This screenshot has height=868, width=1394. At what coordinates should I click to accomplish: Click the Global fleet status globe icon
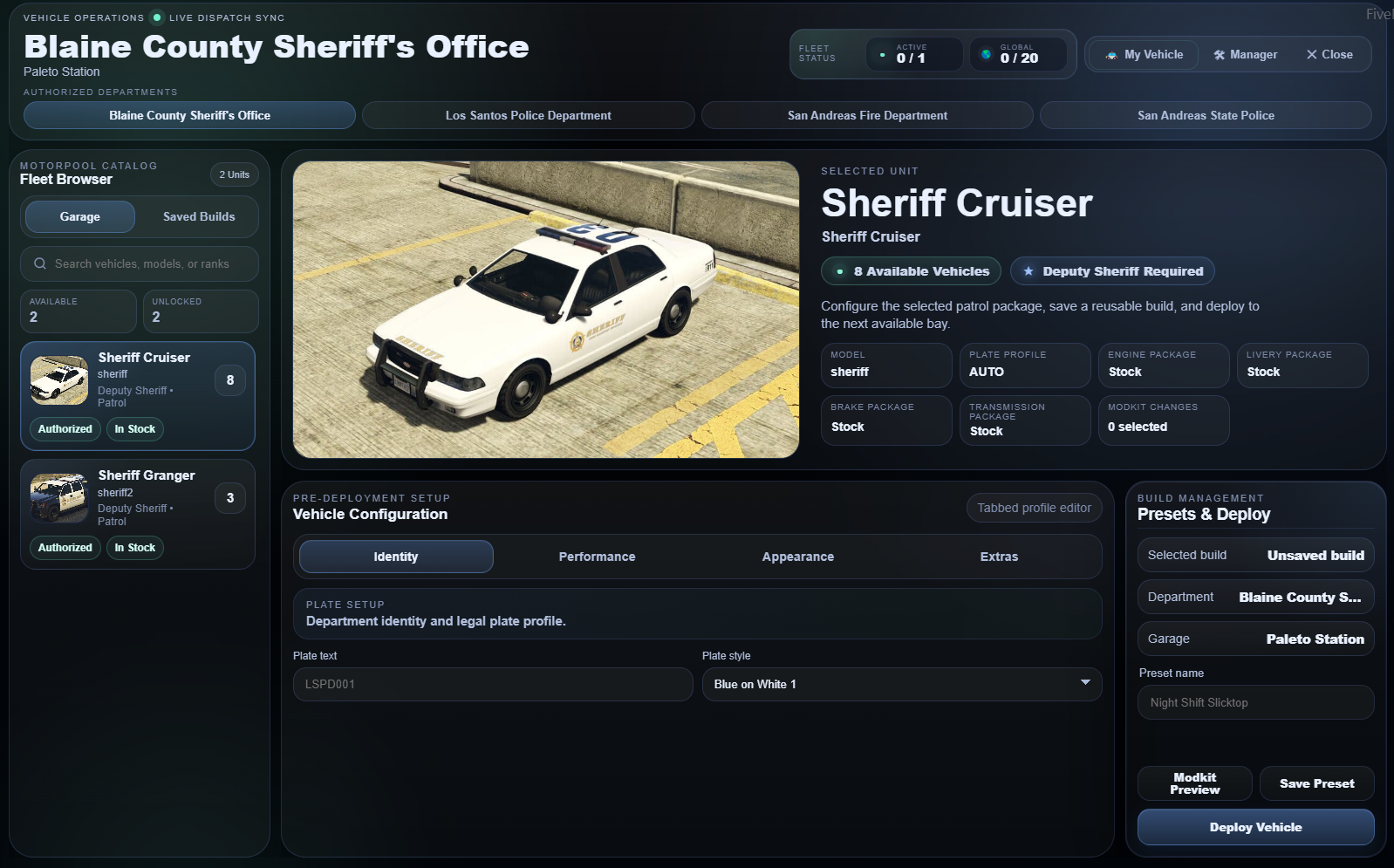coord(986,54)
